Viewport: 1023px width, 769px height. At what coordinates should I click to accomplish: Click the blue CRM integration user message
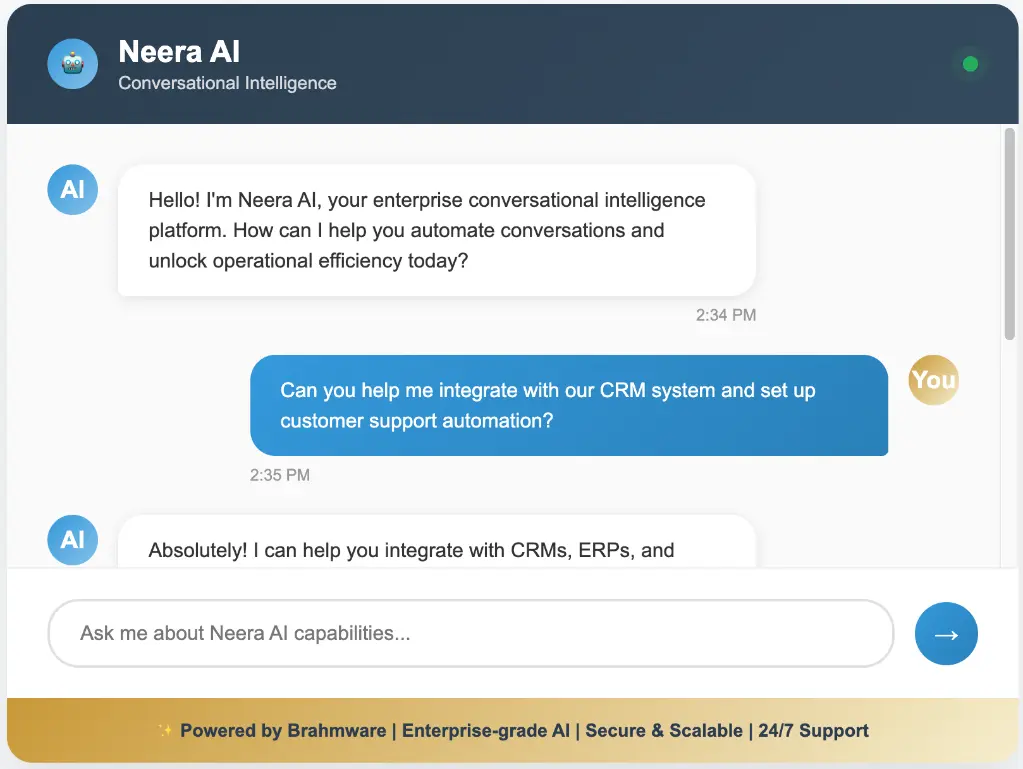pos(568,405)
